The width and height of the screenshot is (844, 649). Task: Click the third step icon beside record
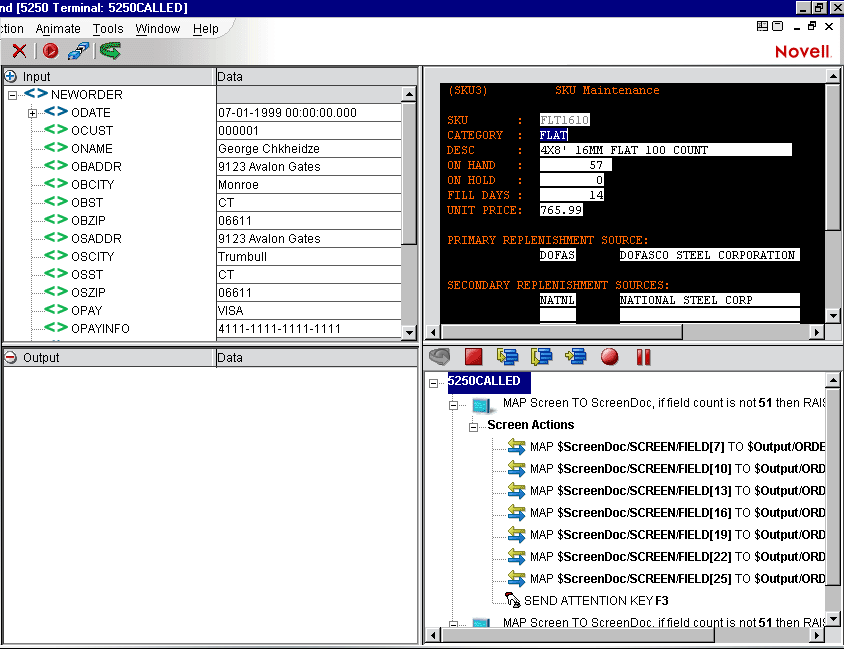click(576, 357)
